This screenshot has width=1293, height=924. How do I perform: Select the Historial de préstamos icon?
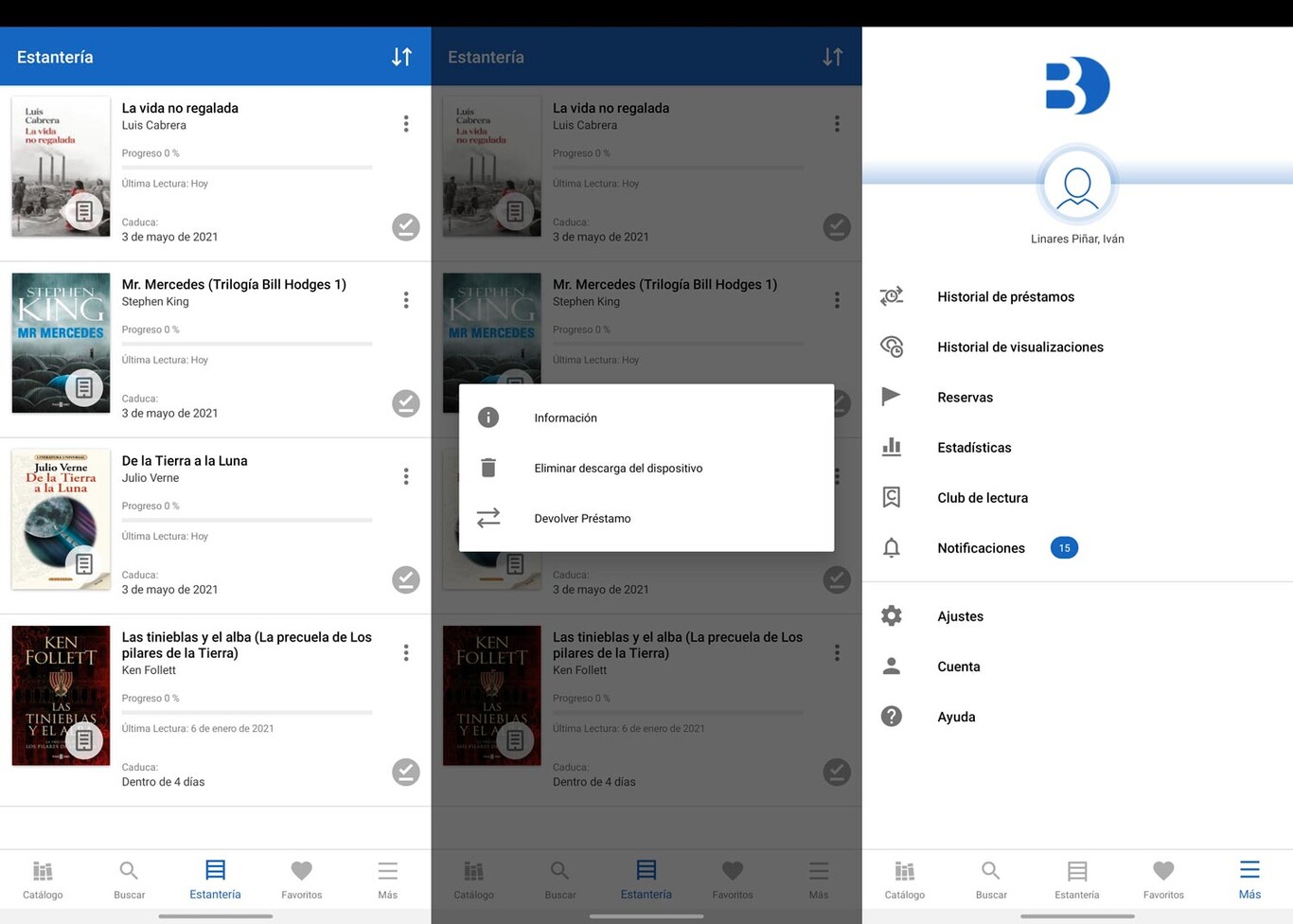(891, 296)
